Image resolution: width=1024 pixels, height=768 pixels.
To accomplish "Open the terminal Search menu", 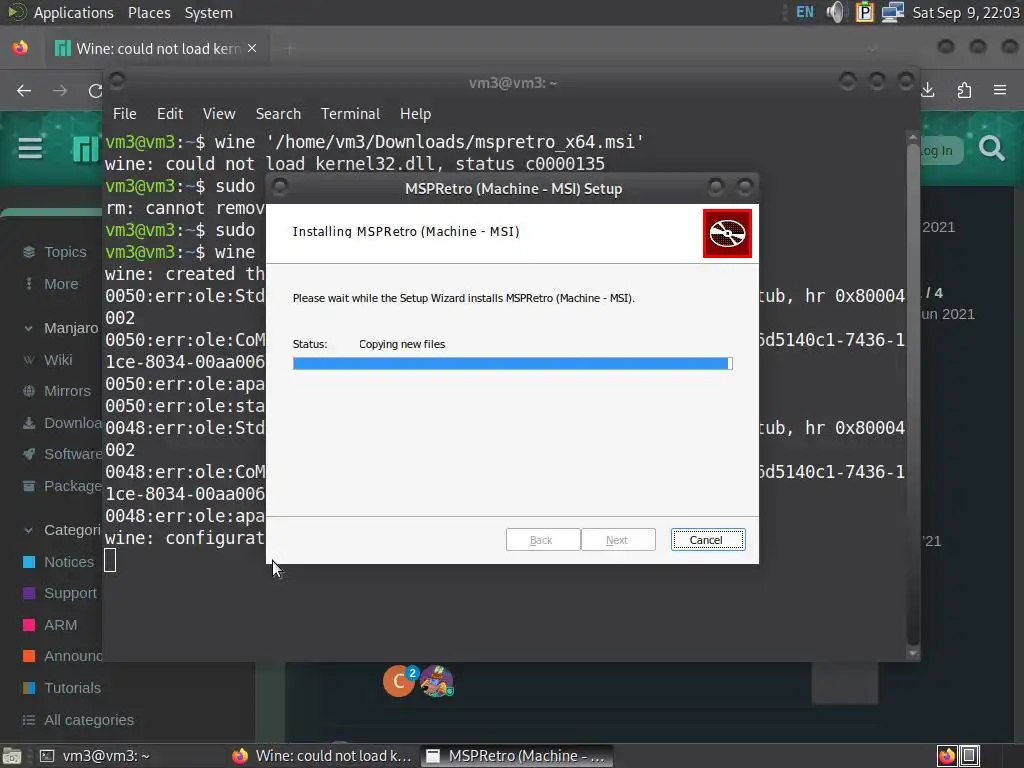I will (278, 114).
